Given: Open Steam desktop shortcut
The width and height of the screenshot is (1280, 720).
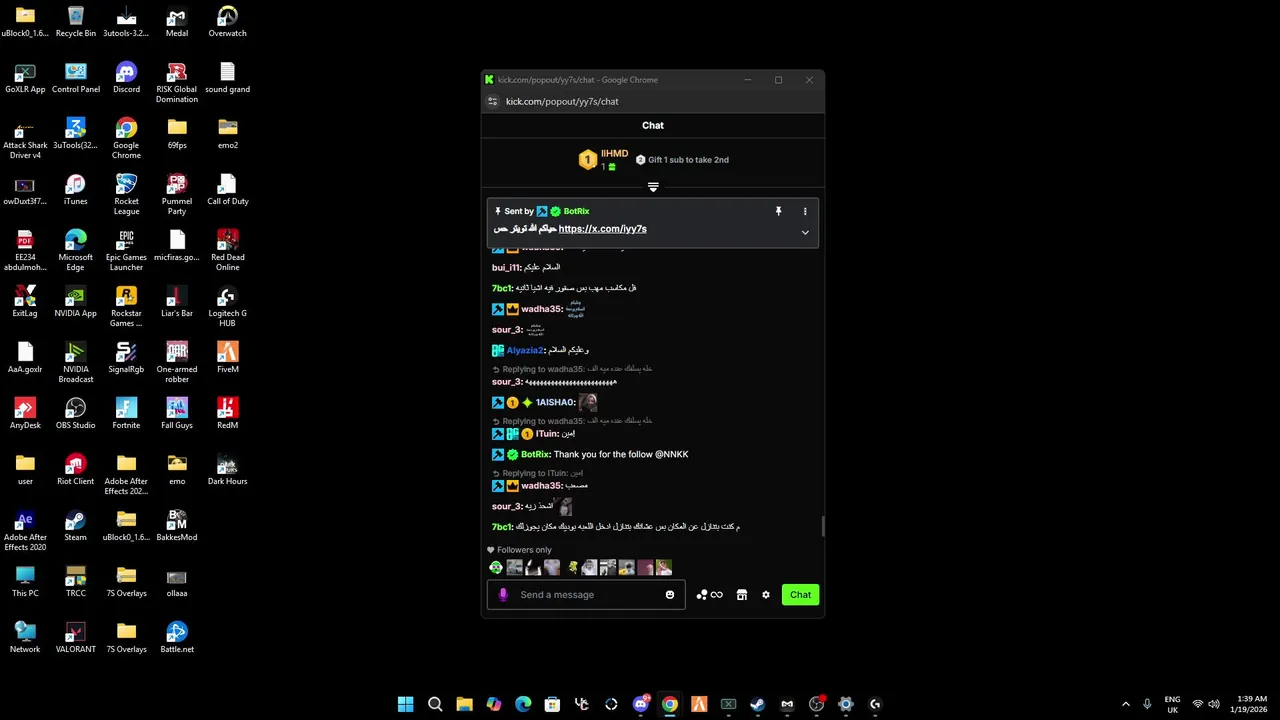Looking at the screenshot, I should coord(75,526).
